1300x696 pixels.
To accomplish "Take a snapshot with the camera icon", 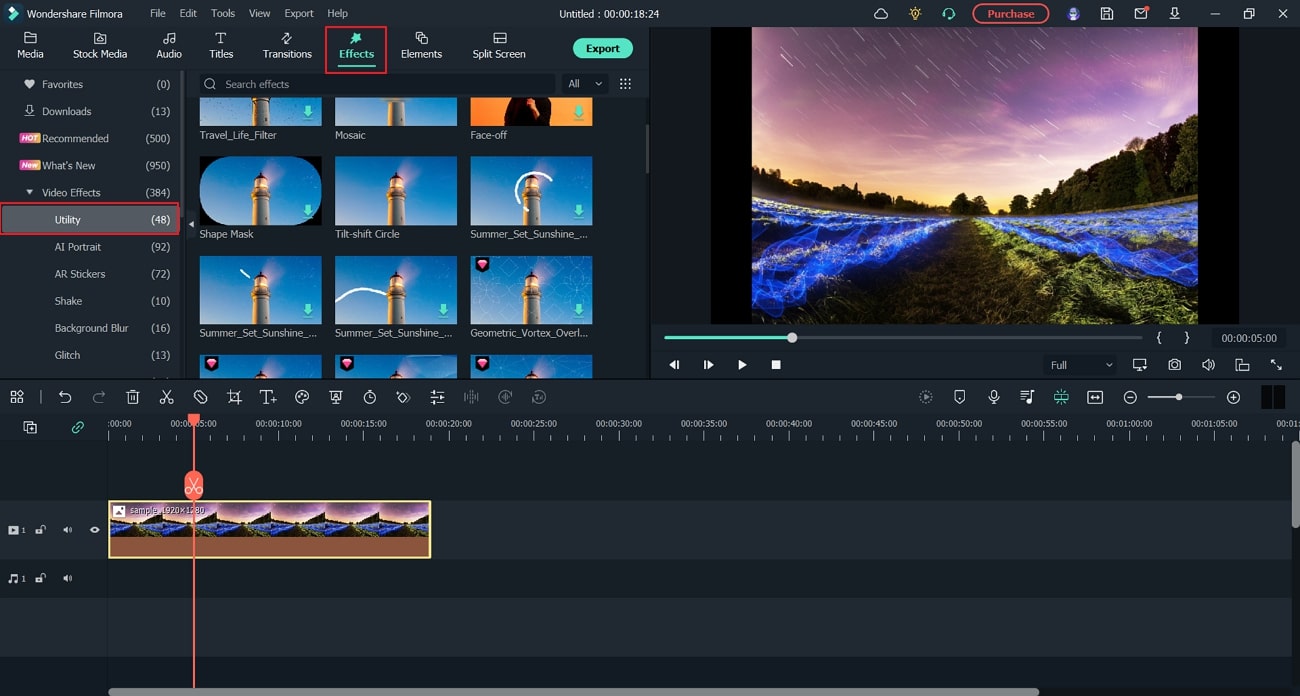I will 1174,365.
